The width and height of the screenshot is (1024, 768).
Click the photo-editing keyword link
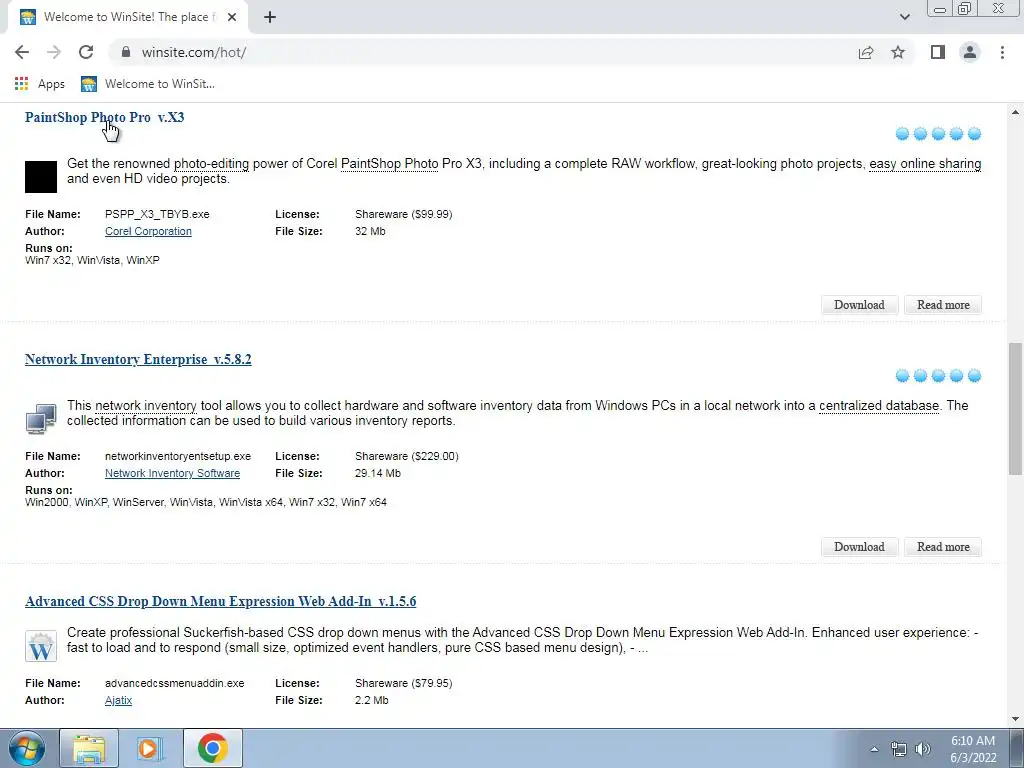coord(212,163)
